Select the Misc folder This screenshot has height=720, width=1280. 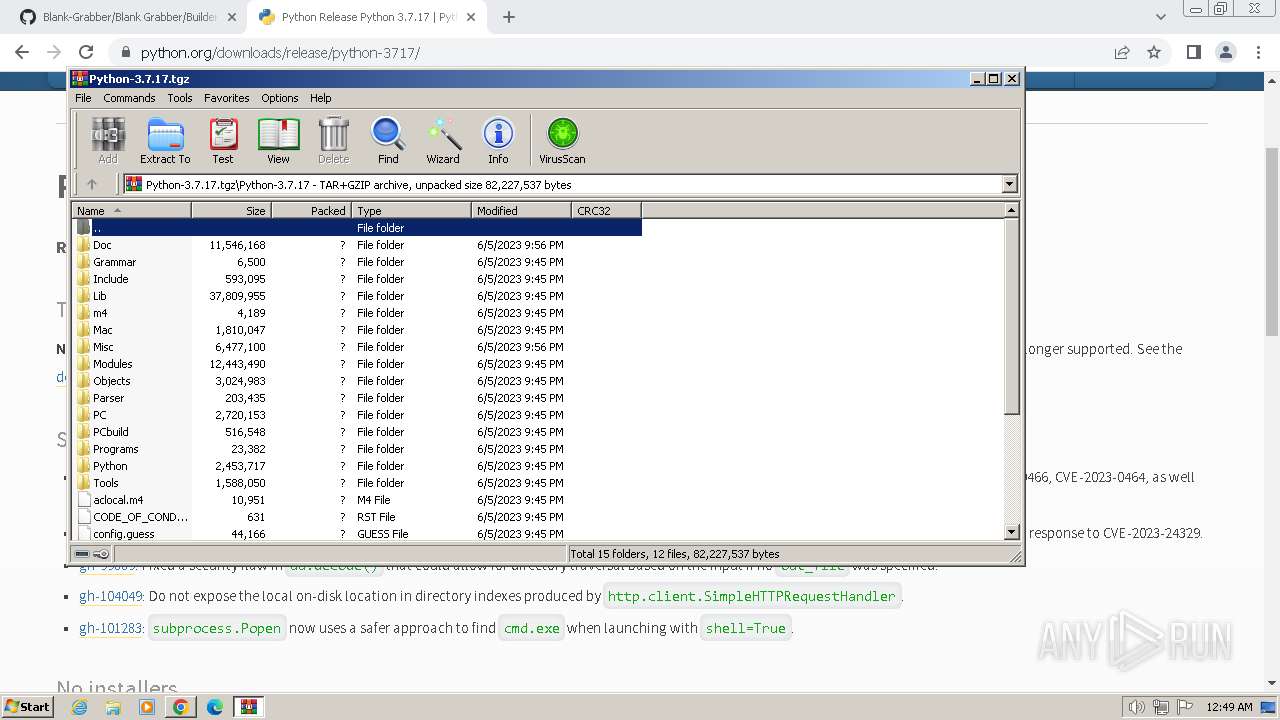point(357,347)
